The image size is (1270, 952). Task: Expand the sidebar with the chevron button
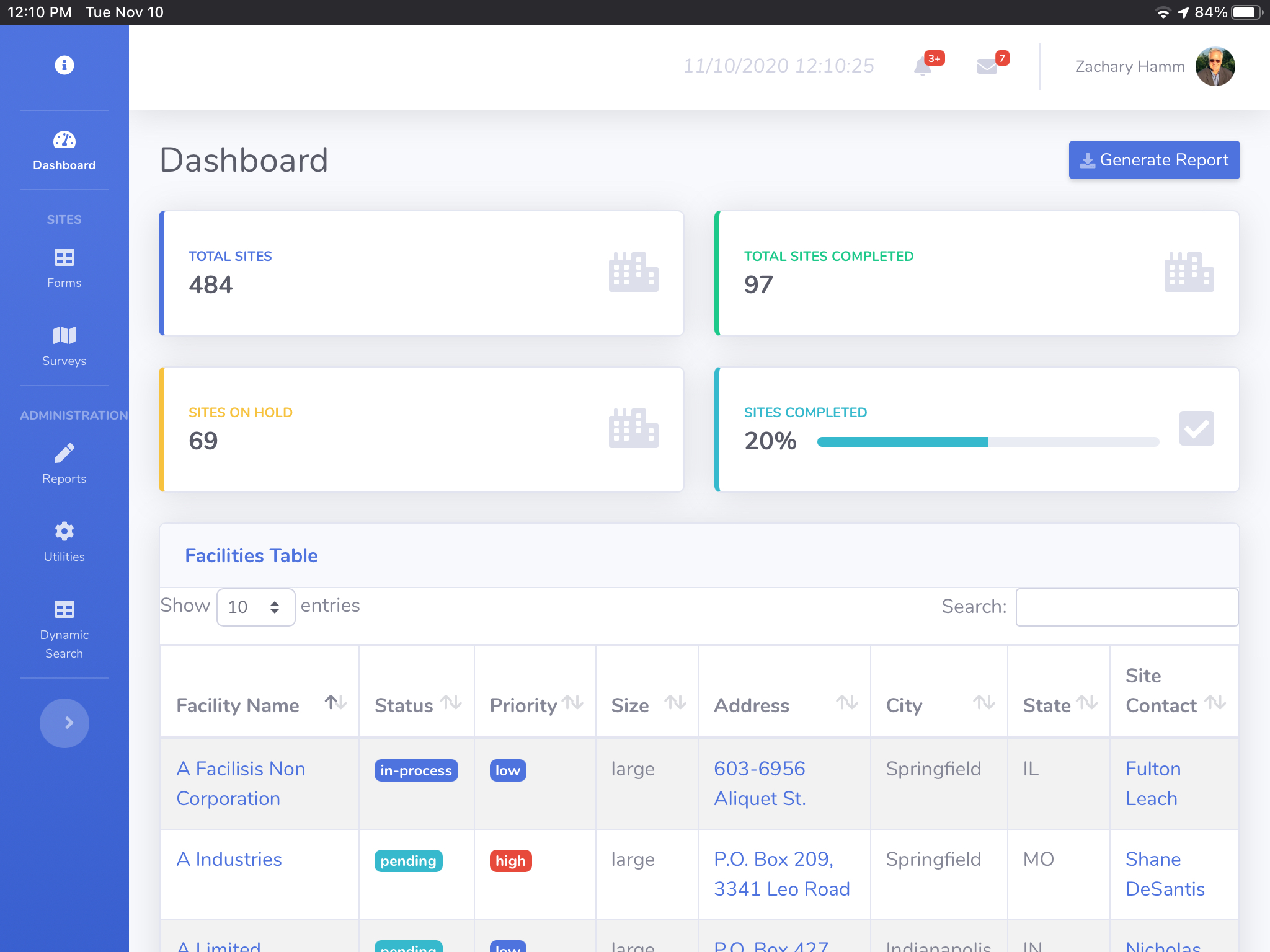click(x=64, y=723)
